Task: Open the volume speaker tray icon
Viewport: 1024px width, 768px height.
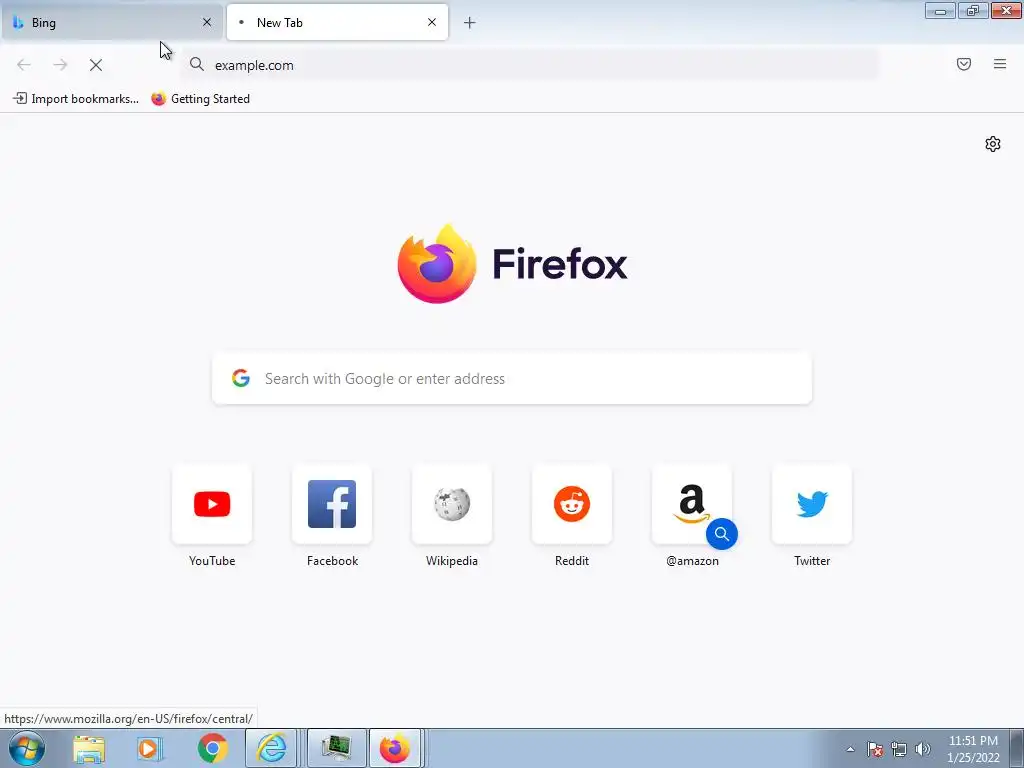Action: [x=923, y=749]
